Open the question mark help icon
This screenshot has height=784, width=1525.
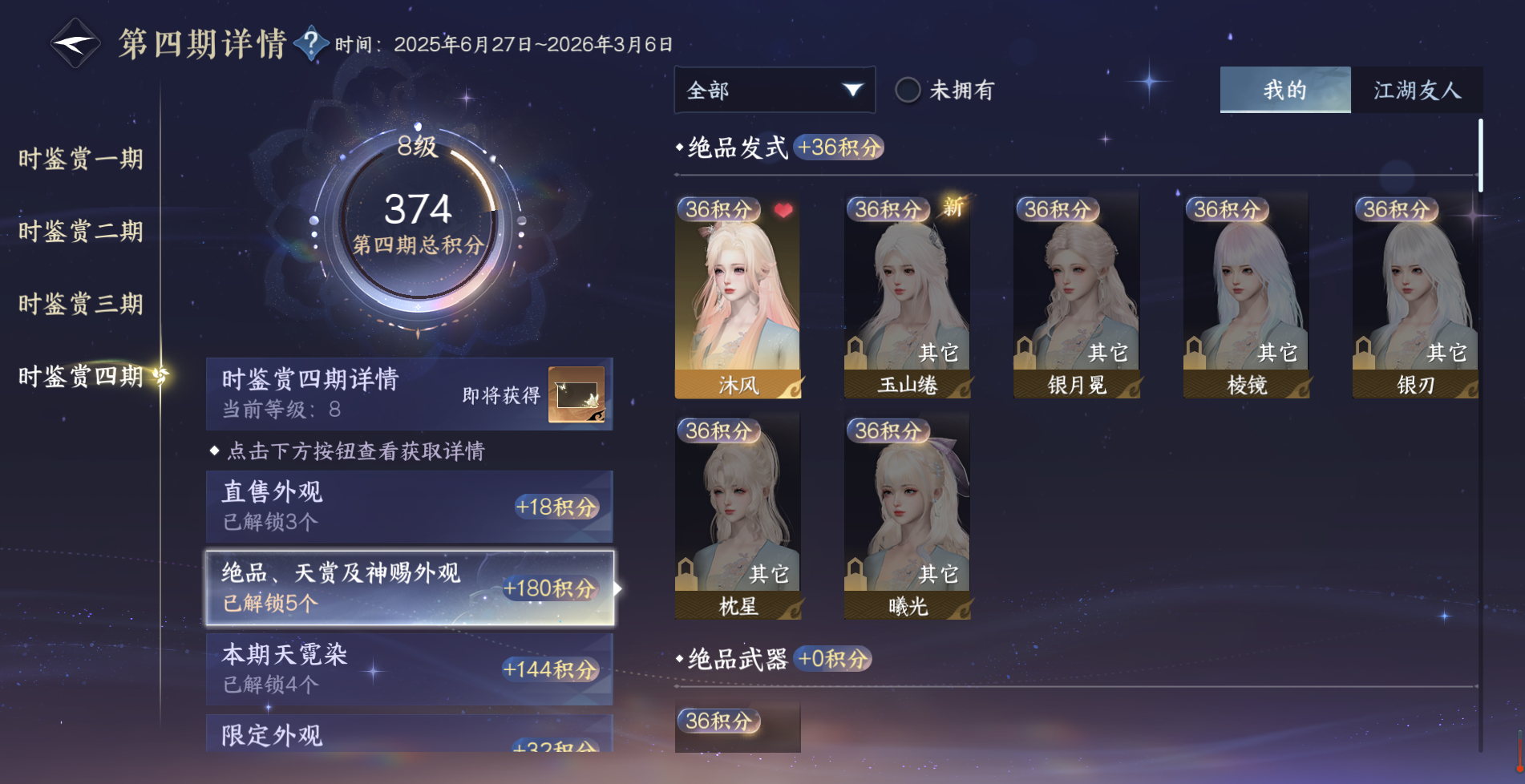pos(311,43)
